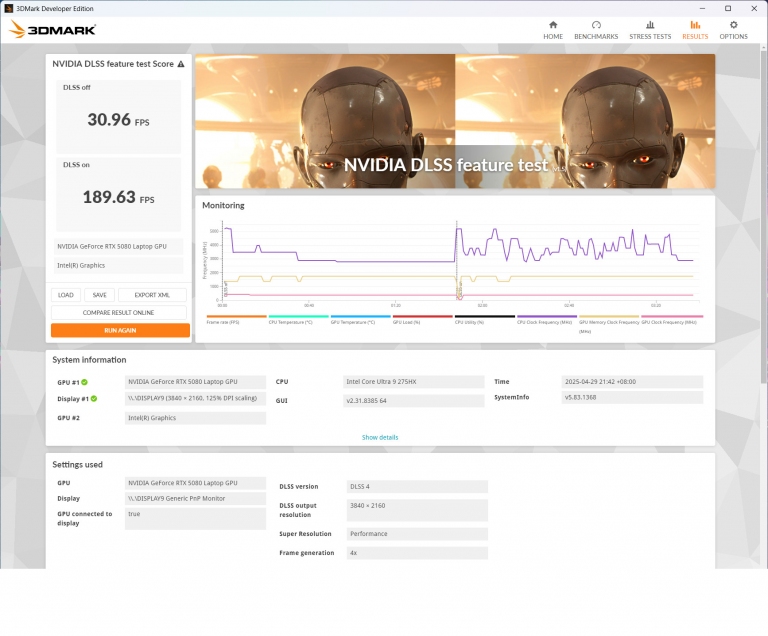Viewport: 768px width, 636px height.
Task: Open the Options tab
Action: point(733,30)
